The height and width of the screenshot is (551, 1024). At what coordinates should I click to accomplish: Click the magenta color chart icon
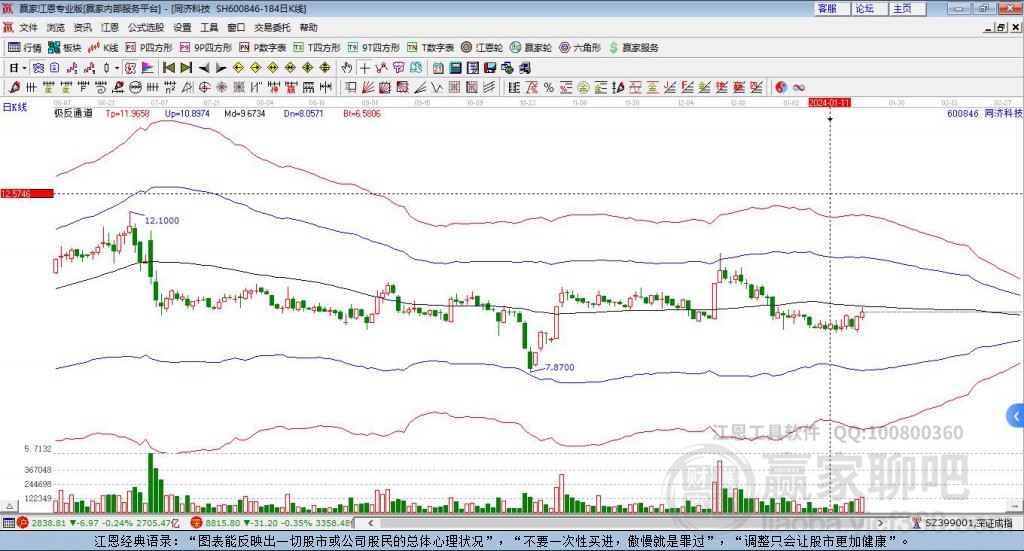pyautogui.click(x=148, y=68)
